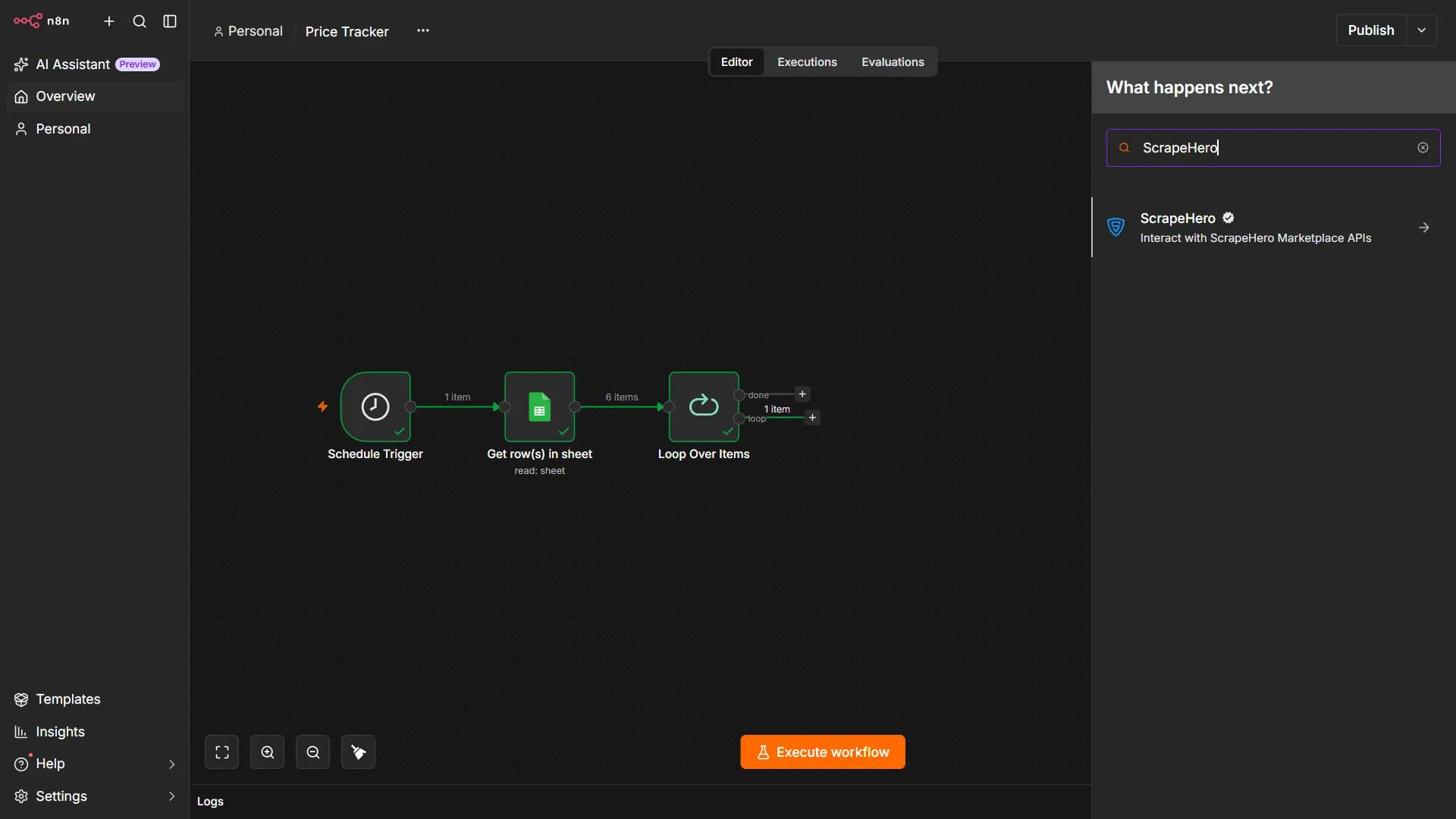Click the Personal breadcrumb link
This screenshot has width=1456, height=819.
(x=248, y=31)
